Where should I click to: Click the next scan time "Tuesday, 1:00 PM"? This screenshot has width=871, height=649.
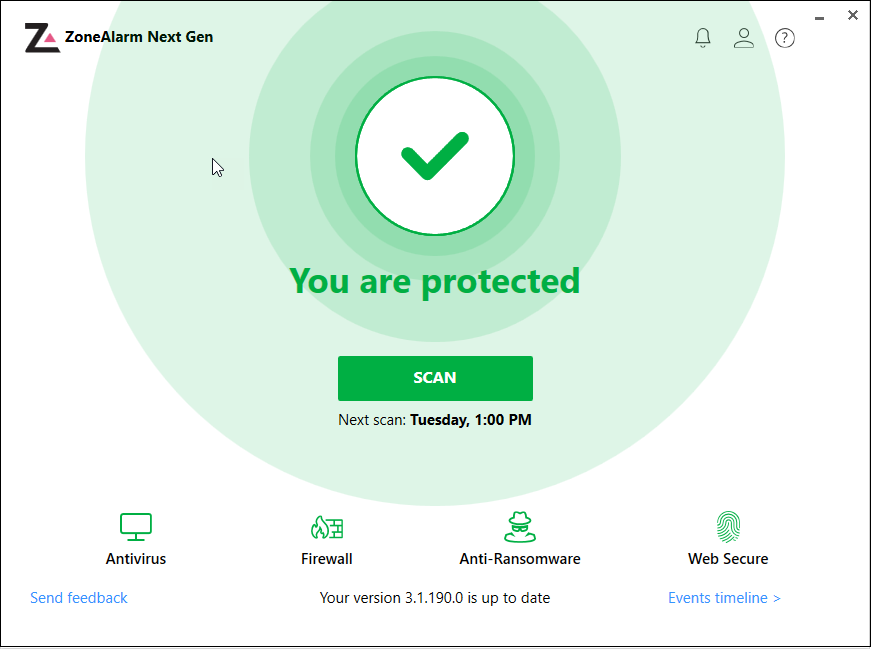tap(470, 420)
